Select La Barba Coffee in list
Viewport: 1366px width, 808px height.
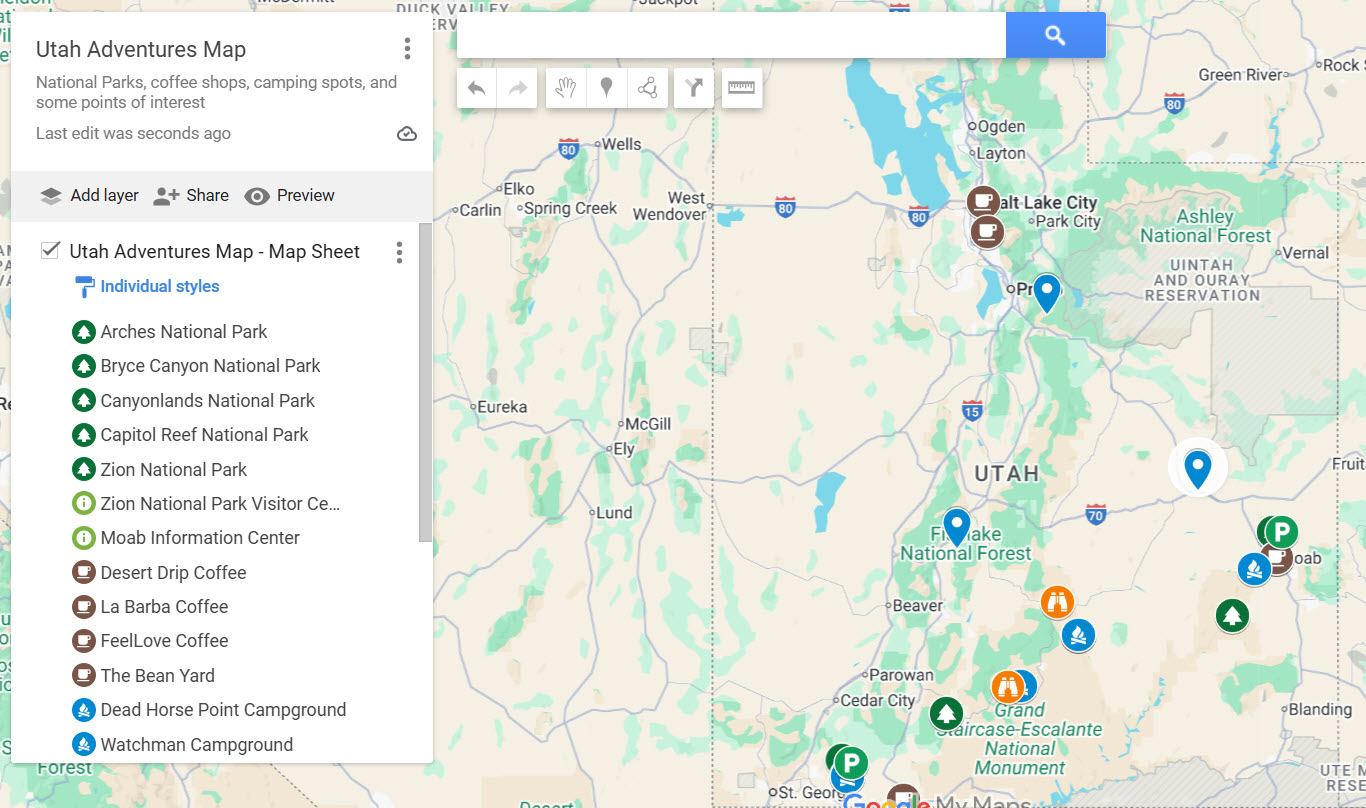pos(164,607)
